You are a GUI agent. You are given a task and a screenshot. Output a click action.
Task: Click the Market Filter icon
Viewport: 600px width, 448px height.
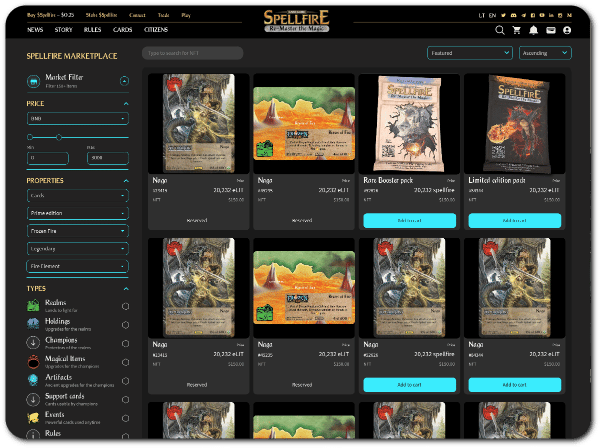[35, 80]
